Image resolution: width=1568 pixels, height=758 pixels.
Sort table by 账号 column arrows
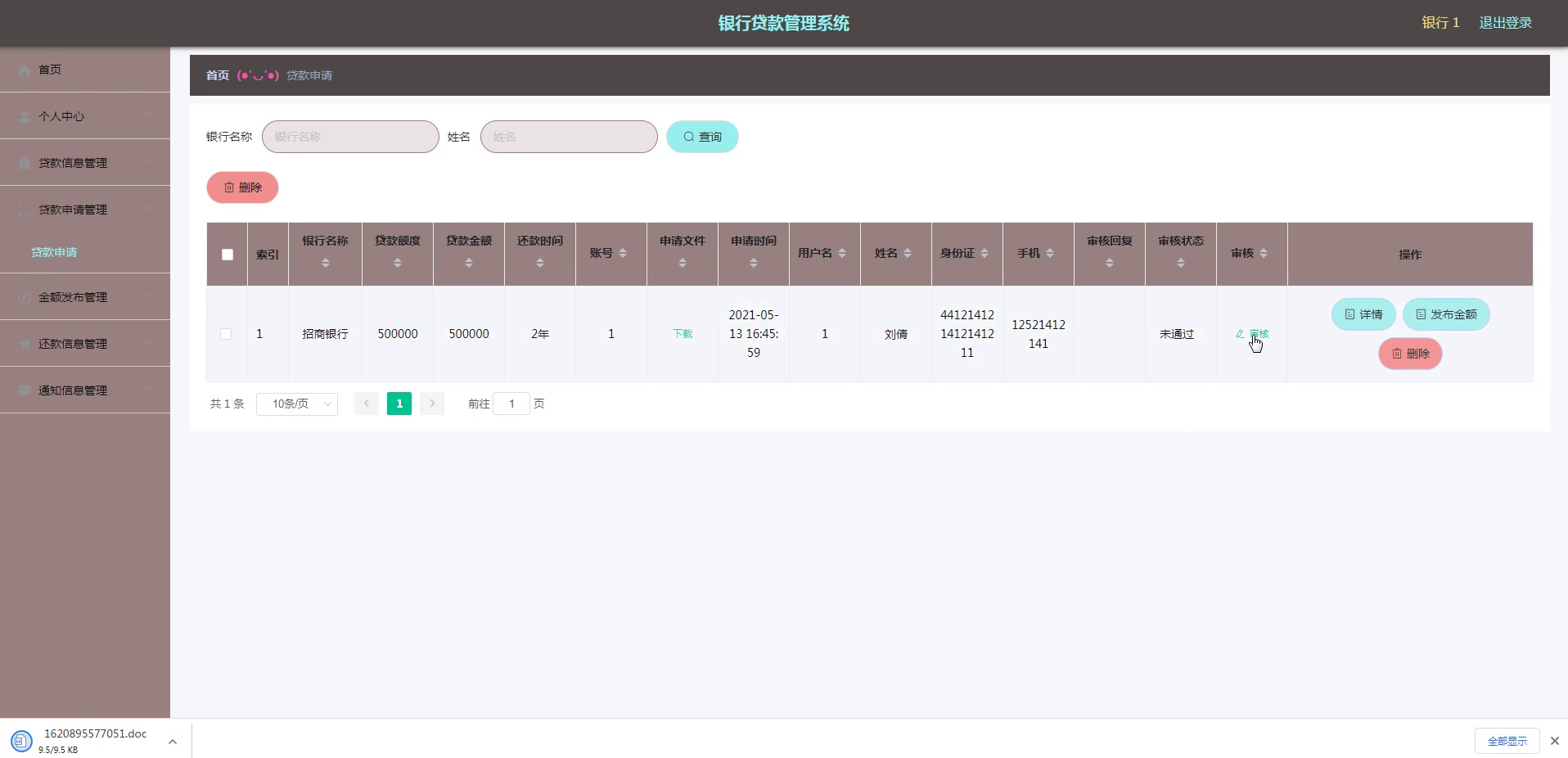point(622,254)
